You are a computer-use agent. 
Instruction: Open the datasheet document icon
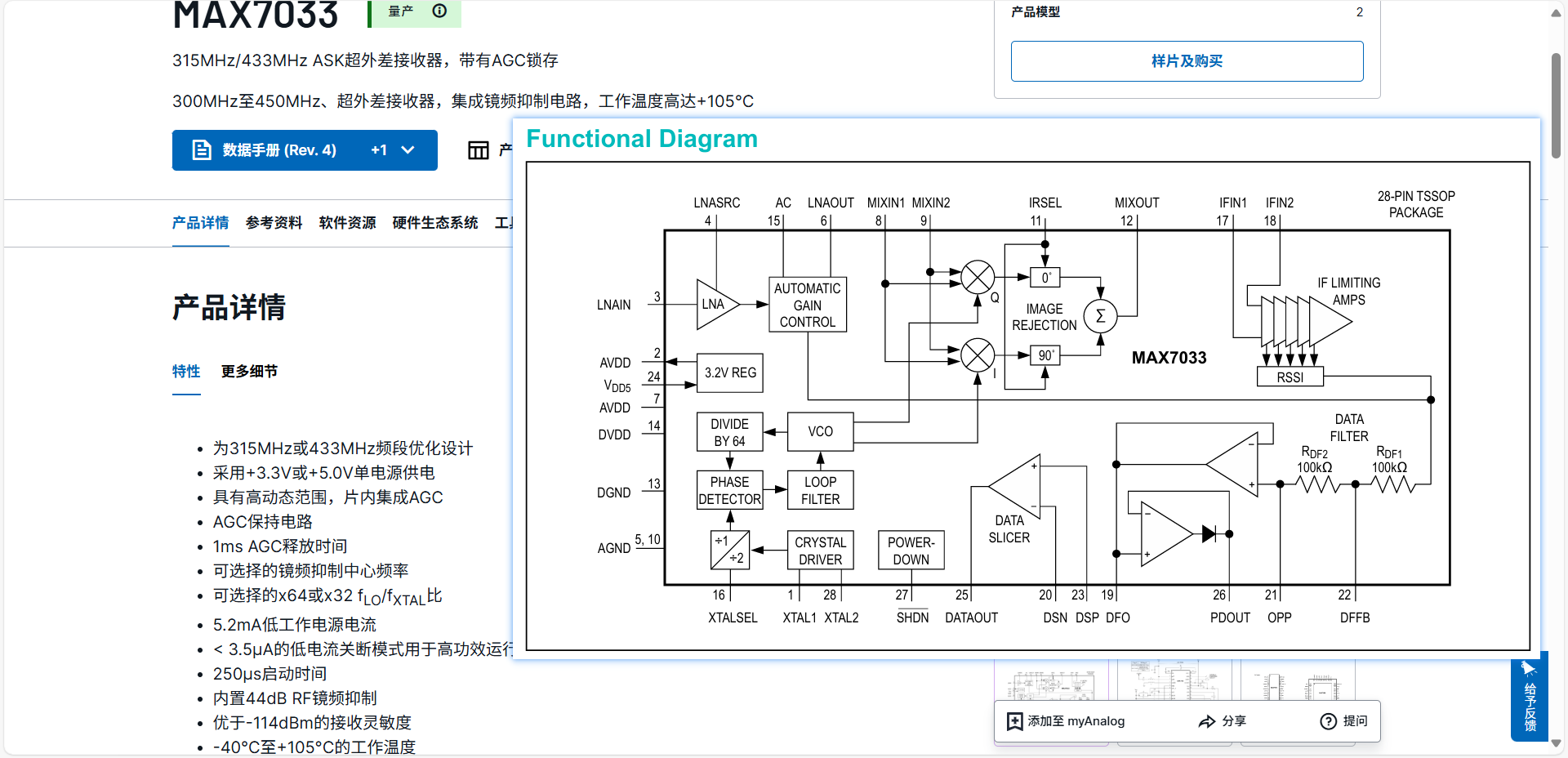(x=202, y=150)
